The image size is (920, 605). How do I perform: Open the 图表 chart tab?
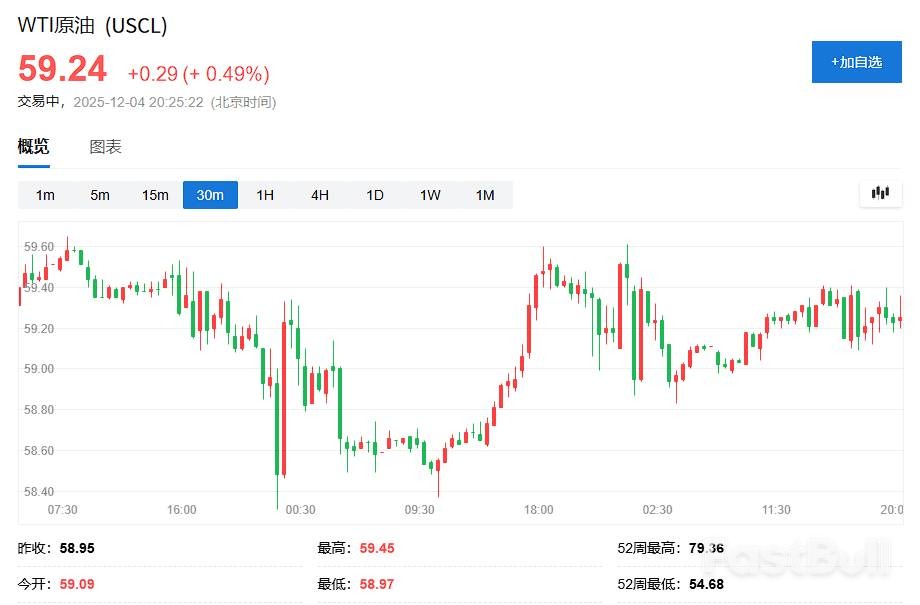(105, 146)
